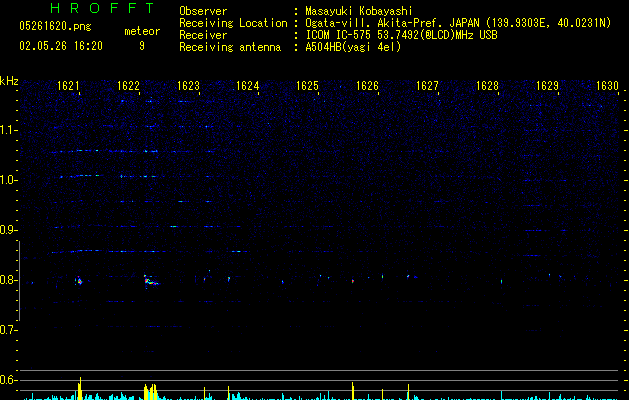Click the 1628 time axis marker

coord(487,86)
